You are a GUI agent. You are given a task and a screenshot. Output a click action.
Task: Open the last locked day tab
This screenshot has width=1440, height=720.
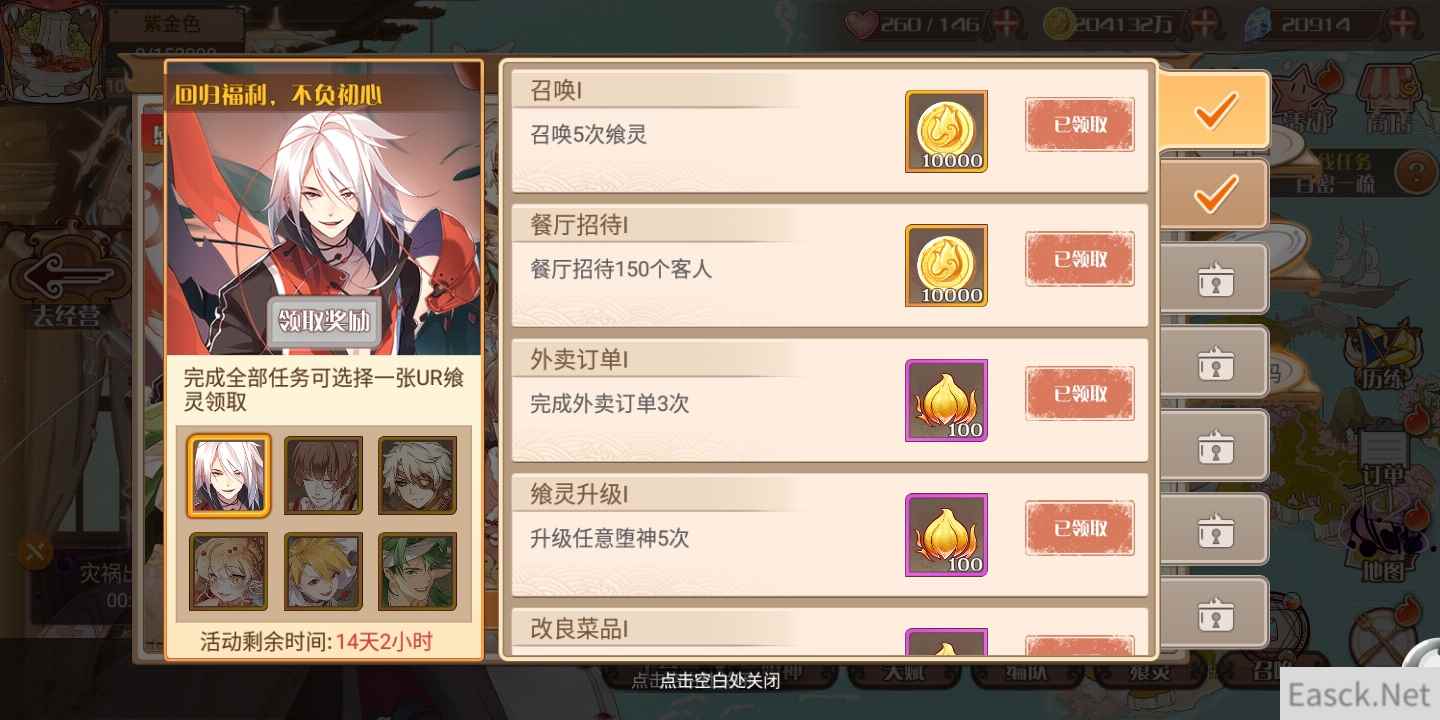click(x=1214, y=612)
